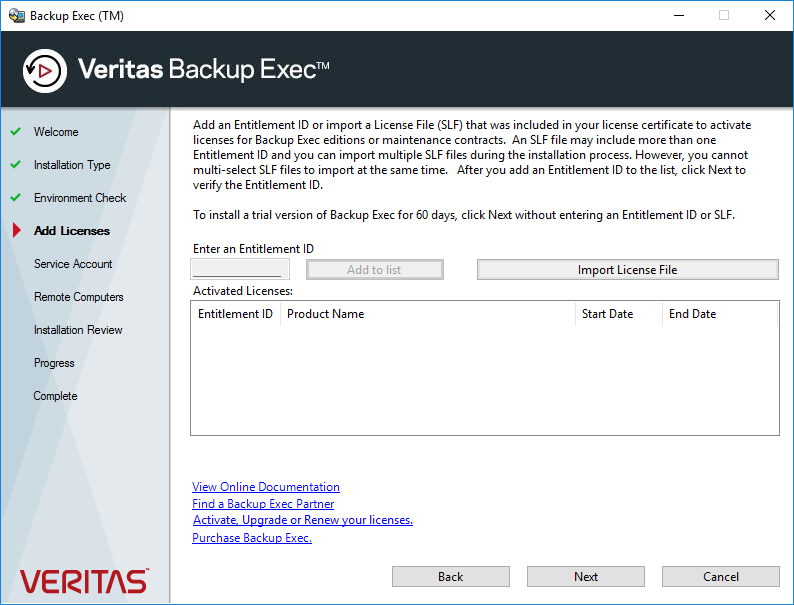Select the Complete step
Screen dimensions: 794x605
pyautogui.click(x=55, y=396)
